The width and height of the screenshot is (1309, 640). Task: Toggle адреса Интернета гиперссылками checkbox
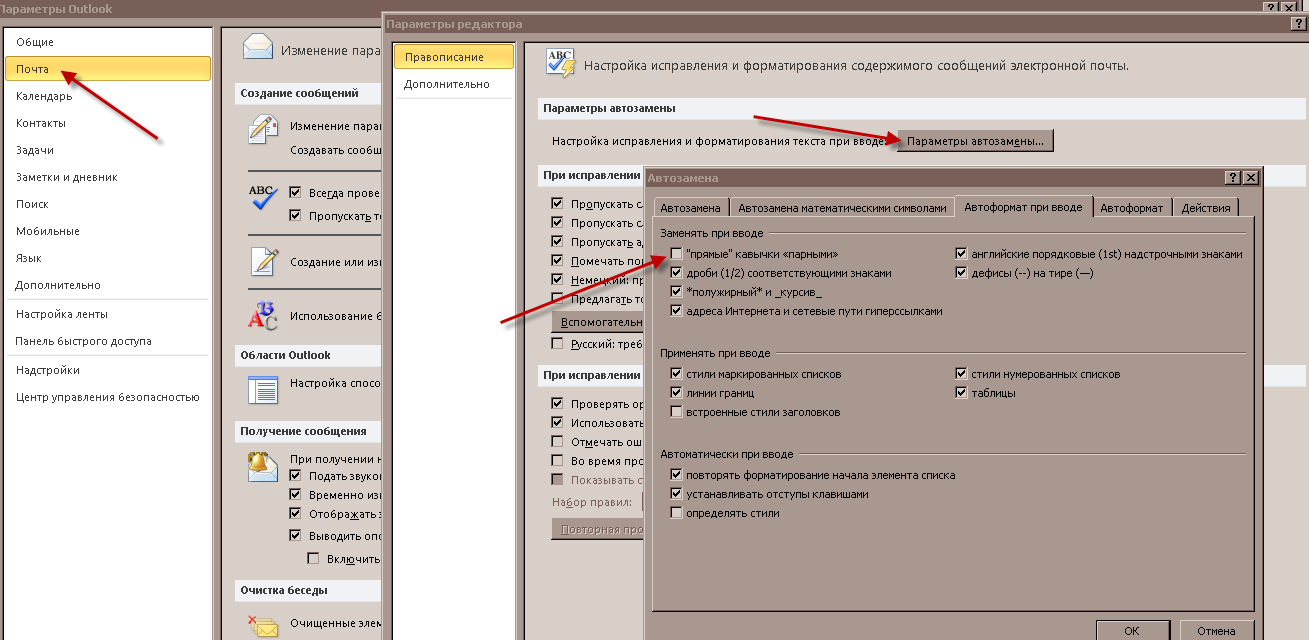pos(677,311)
